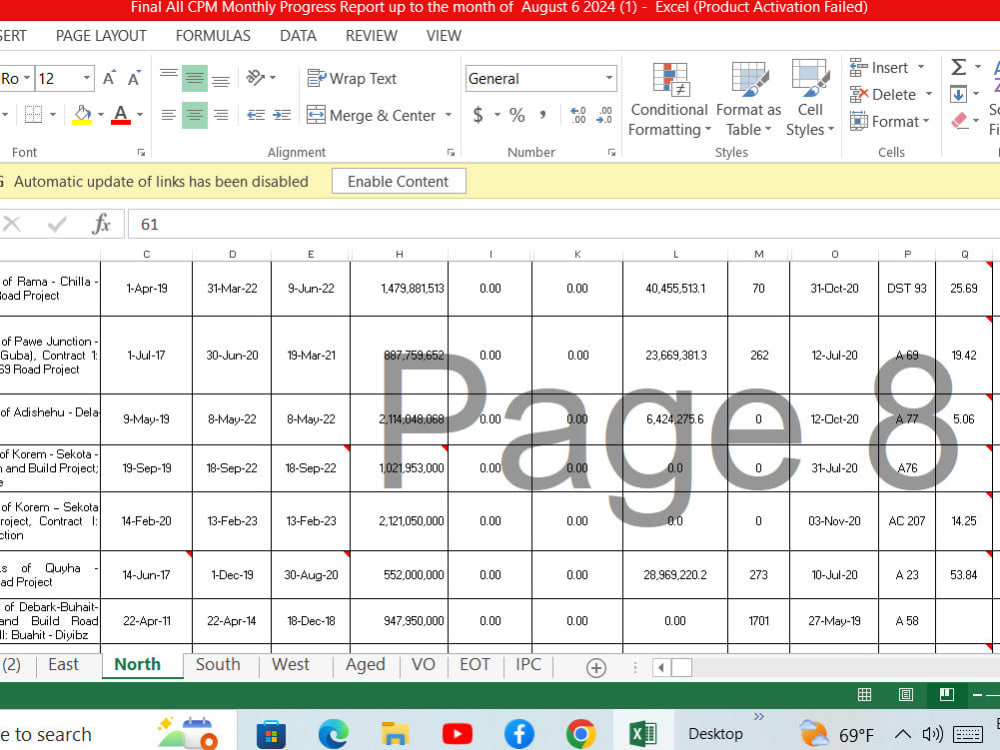Apply the yellow fill color
The image size is (1000, 750).
point(82,115)
